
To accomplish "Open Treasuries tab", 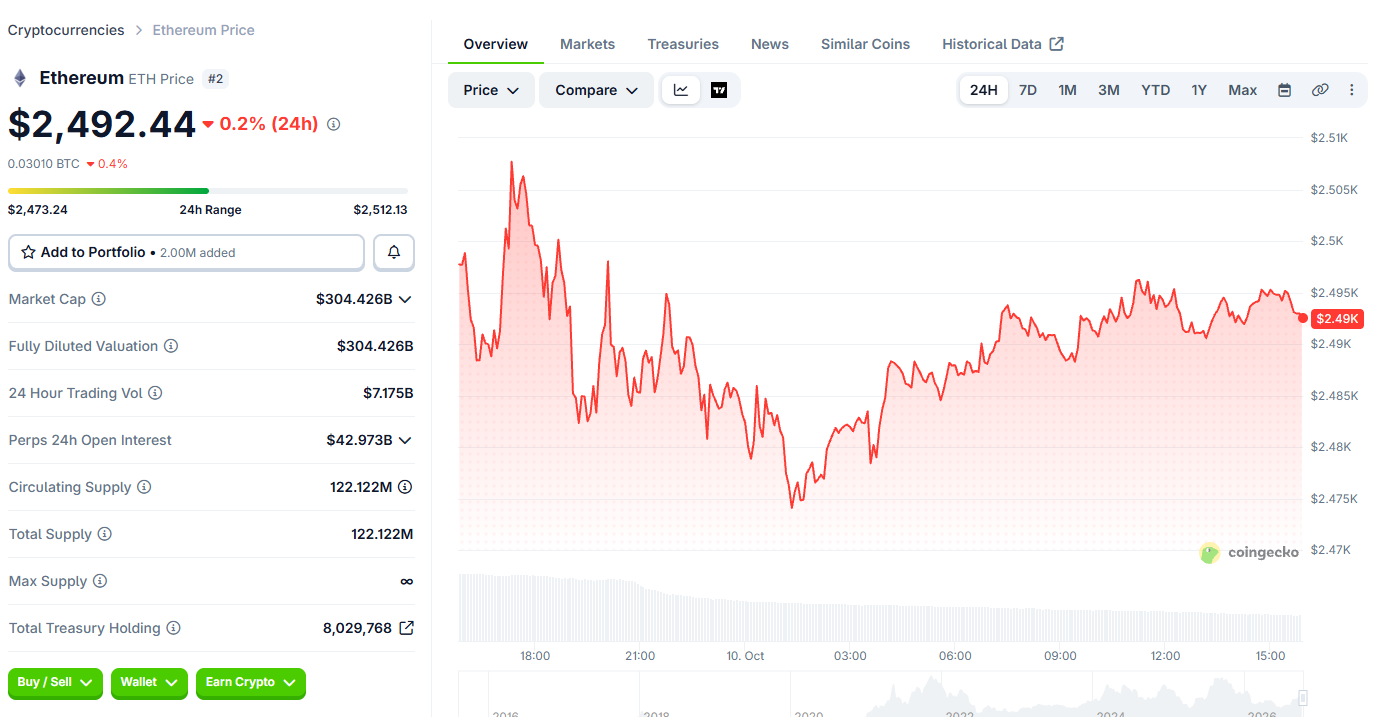I will [x=683, y=44].
